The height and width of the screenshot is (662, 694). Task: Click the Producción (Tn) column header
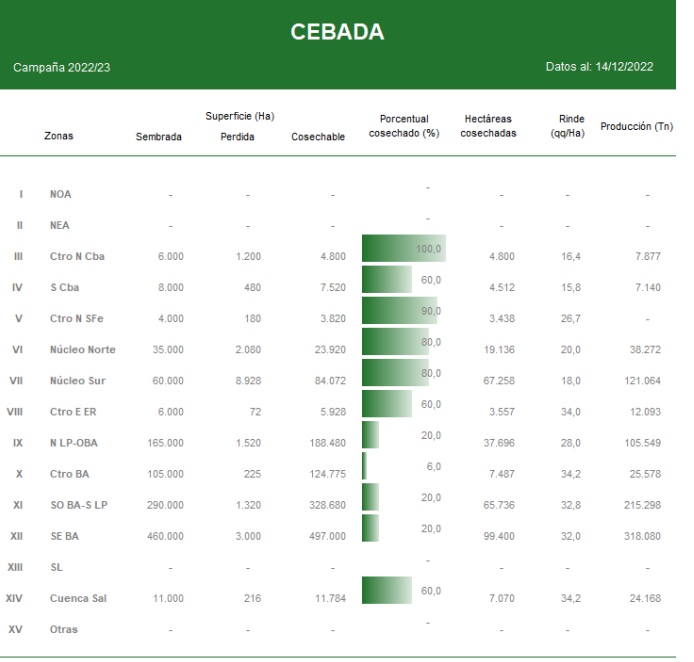click(636, 126)
